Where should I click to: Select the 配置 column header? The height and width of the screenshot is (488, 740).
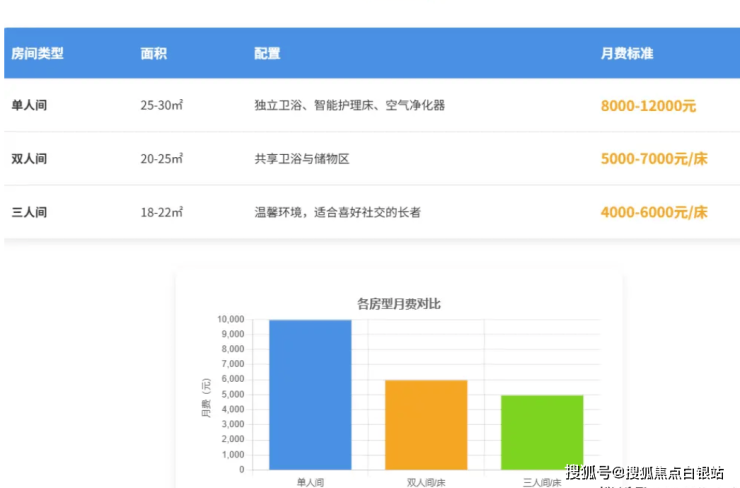point(267,53)
